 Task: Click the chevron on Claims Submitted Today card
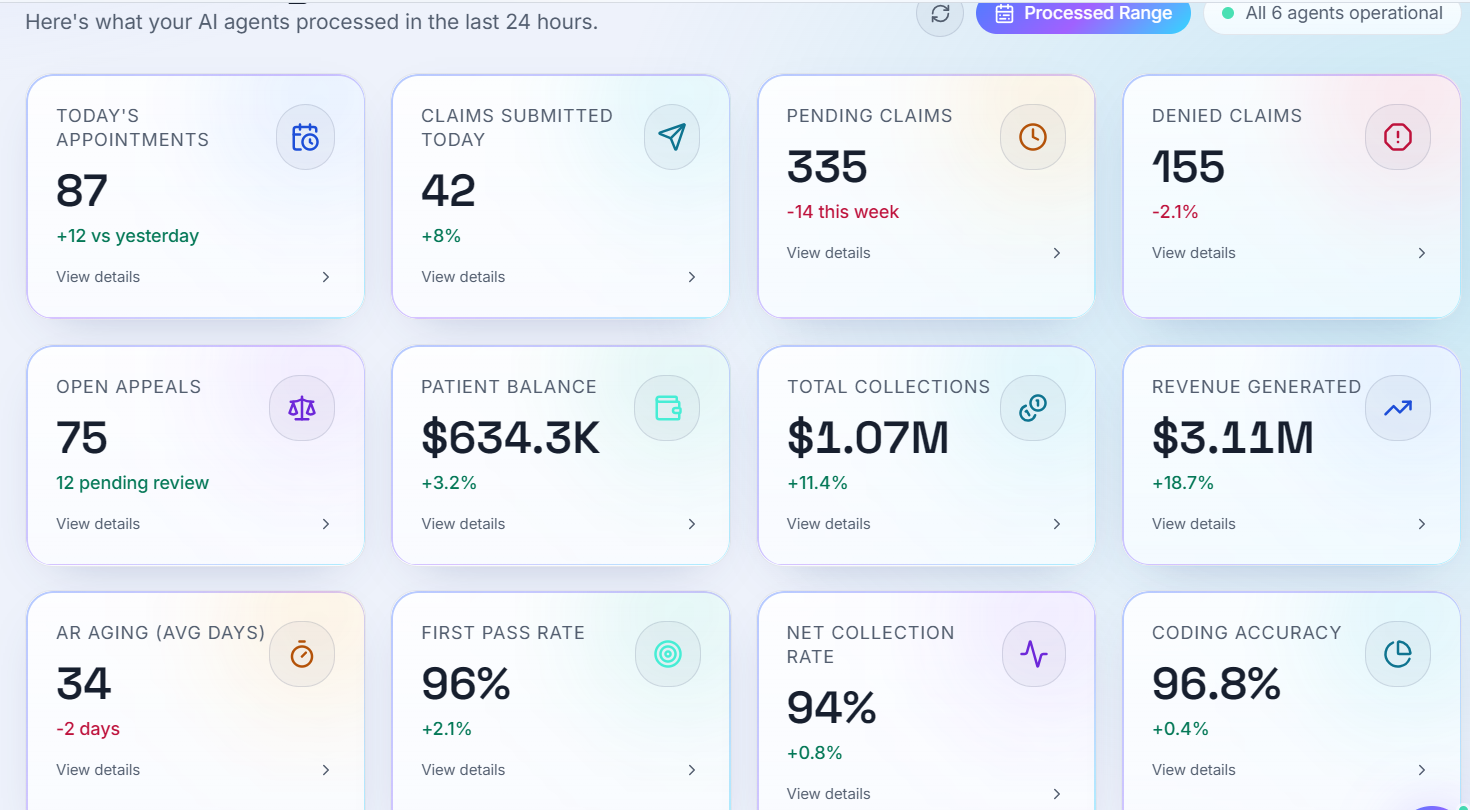(x=692, y=277)
